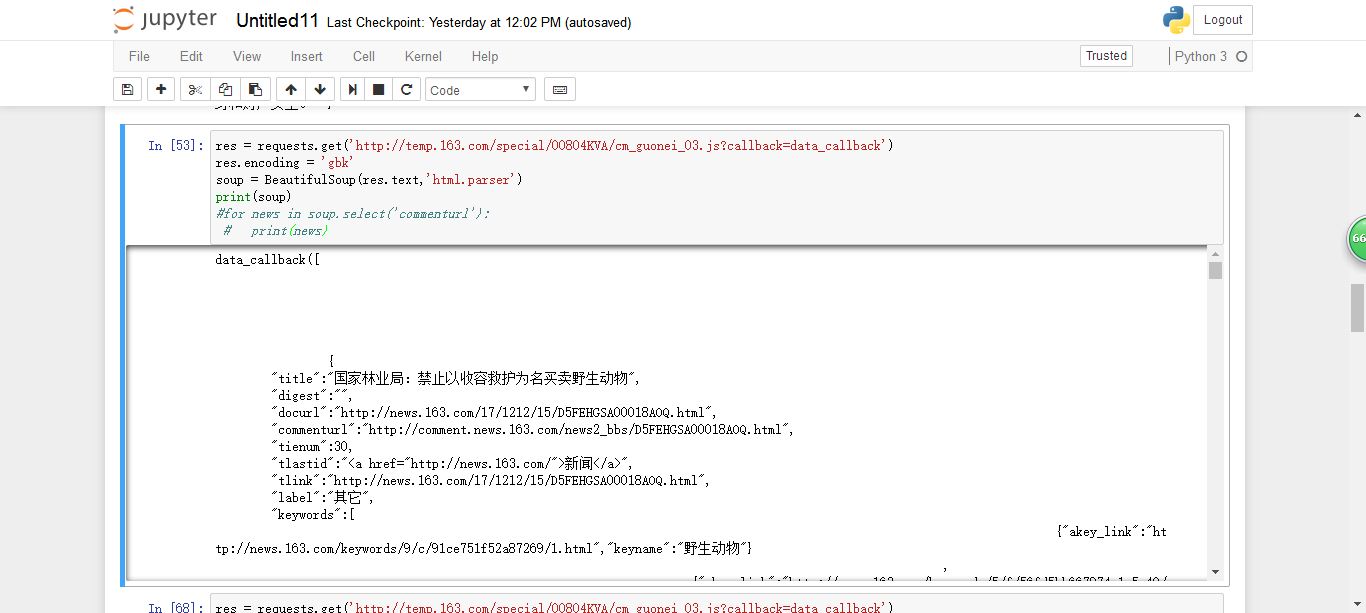1366x613 pixels.
Task: Copy selected cells icon
Action: 225,90
